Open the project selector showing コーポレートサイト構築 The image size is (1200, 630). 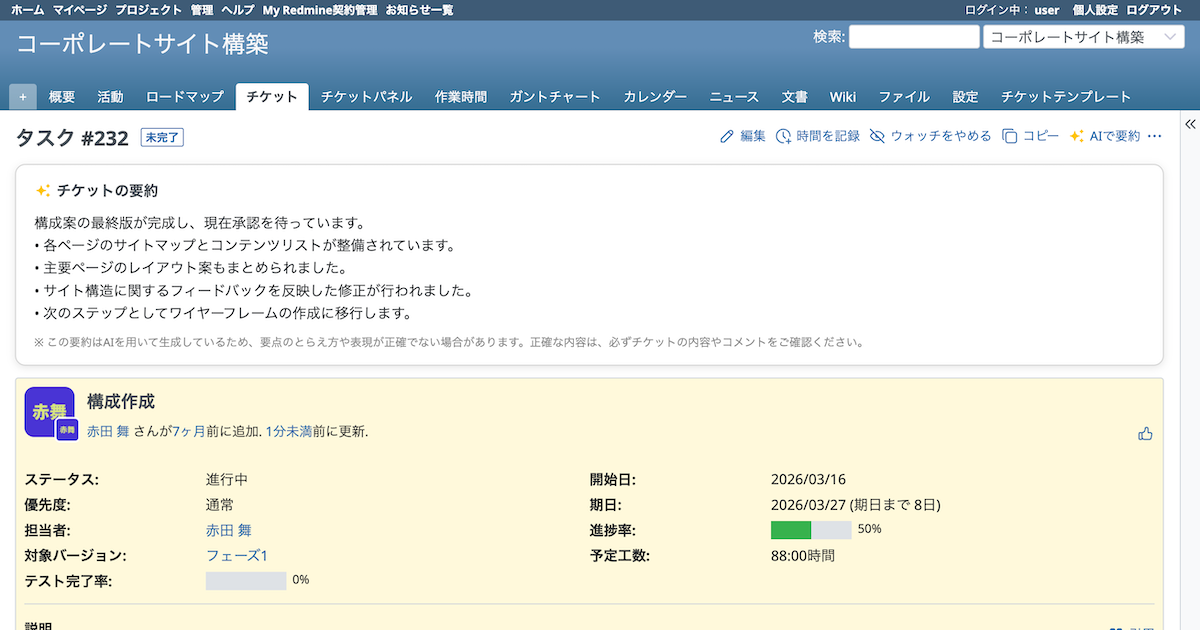pyautogui.click(x=1086, y=36)
